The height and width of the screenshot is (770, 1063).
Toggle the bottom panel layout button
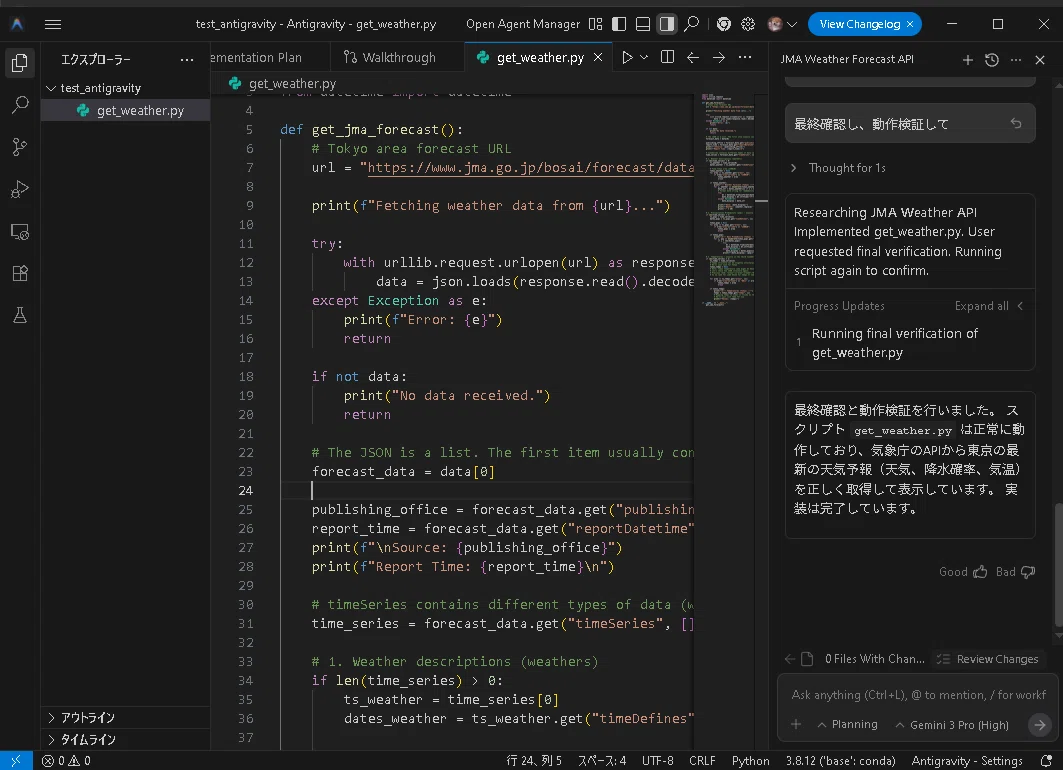[643, 24]
